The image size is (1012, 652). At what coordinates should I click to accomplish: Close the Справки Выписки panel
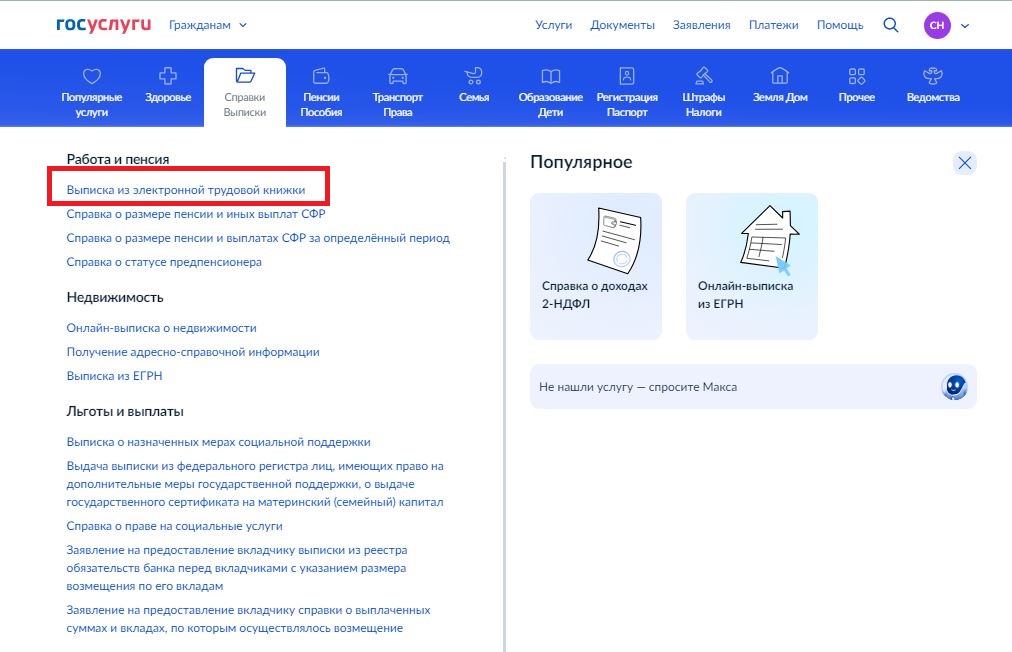[x=964, y=164]
